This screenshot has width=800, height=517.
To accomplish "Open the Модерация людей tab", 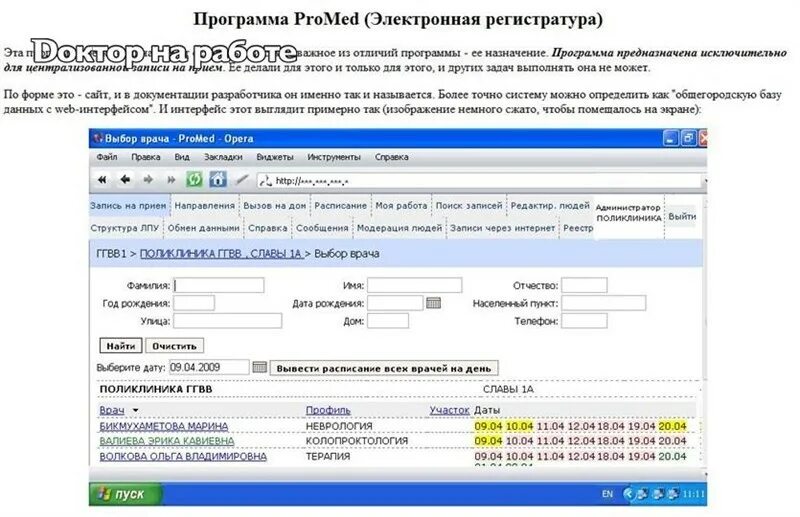I will point(399,228).
